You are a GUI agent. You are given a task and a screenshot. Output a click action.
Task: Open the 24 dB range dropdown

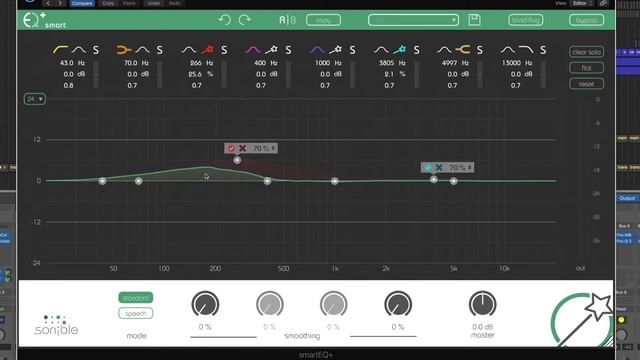[35, 99]
